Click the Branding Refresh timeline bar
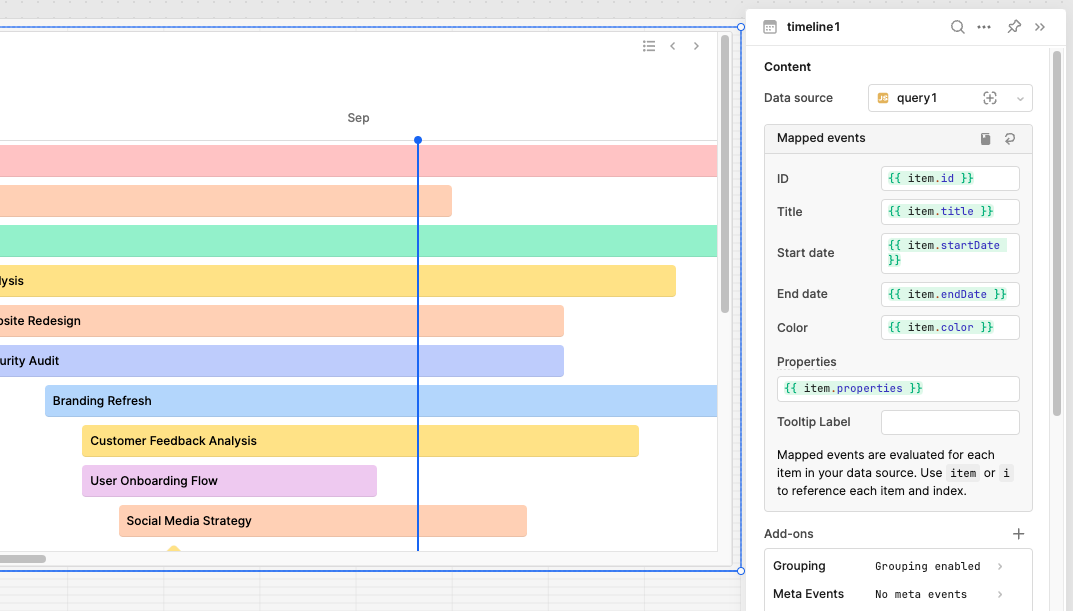1073x611 pixels. (x=380, y=401)
